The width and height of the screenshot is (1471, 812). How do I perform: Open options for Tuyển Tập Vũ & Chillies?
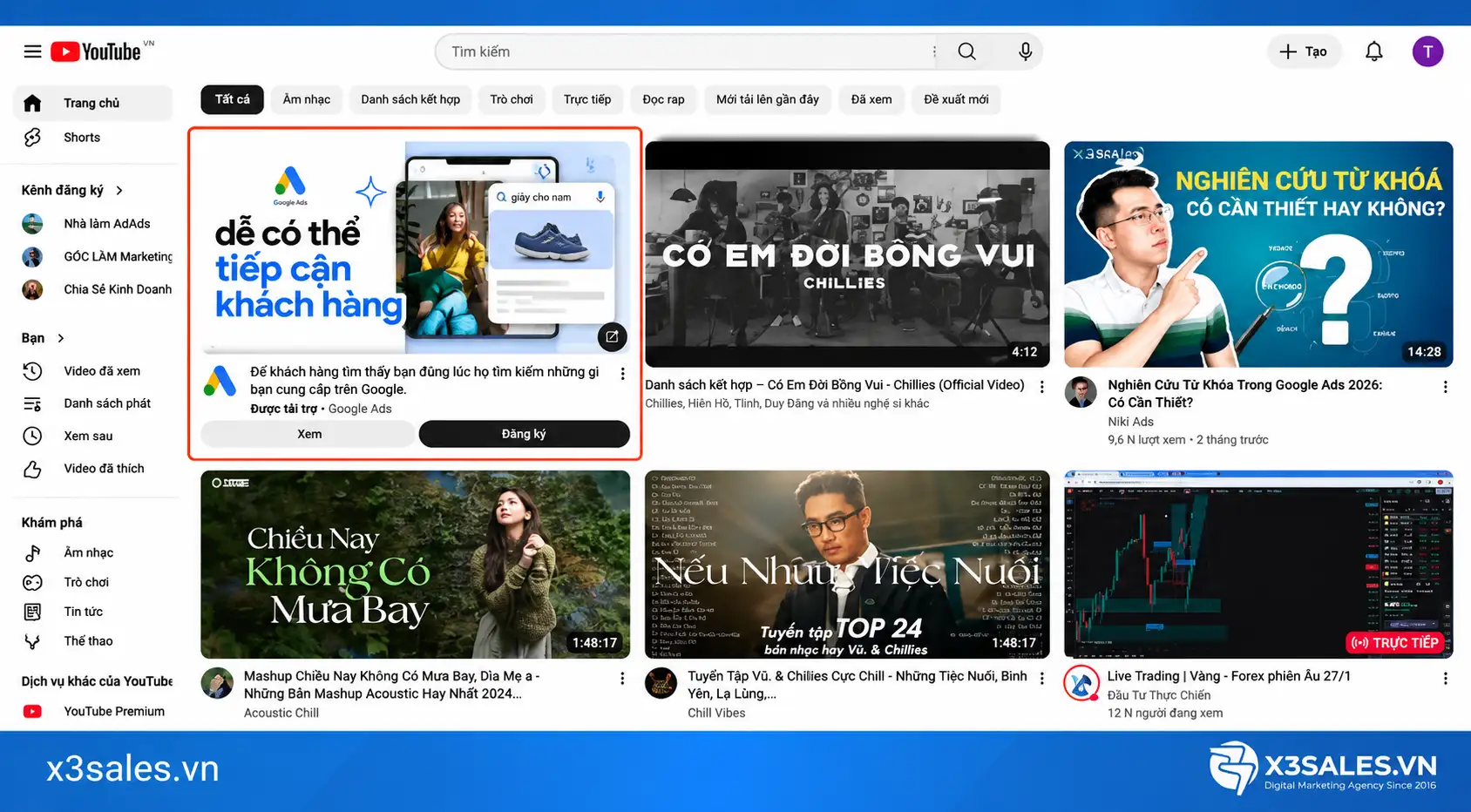click(1041, 678)
